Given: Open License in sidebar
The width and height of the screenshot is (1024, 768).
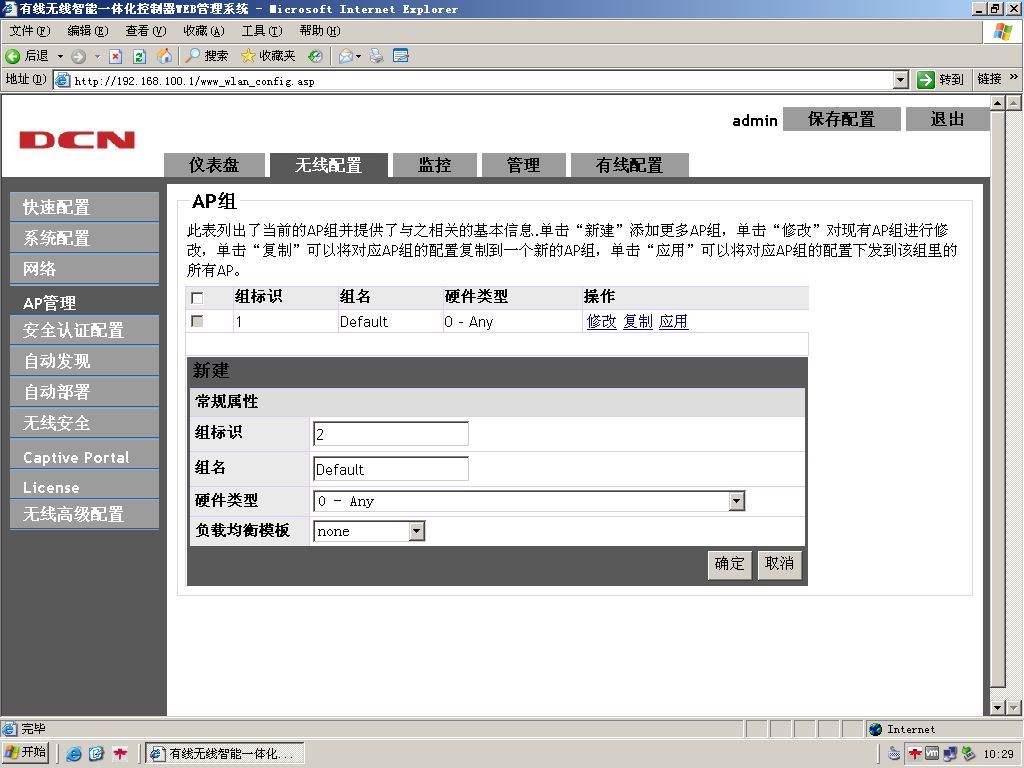Looking at the screenshot, I should (84, 487).
